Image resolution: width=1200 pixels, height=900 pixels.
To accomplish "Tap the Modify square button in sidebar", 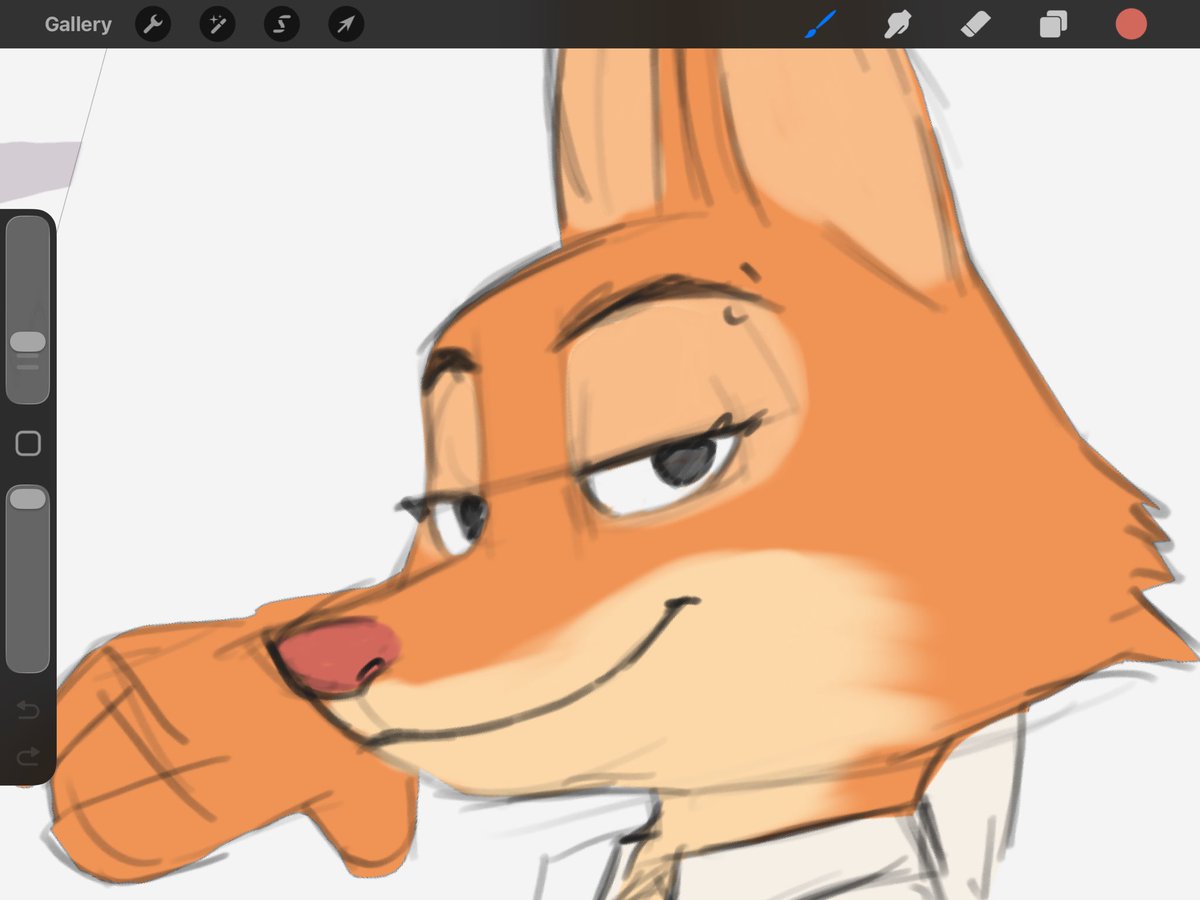I will (x=28, y=444).
